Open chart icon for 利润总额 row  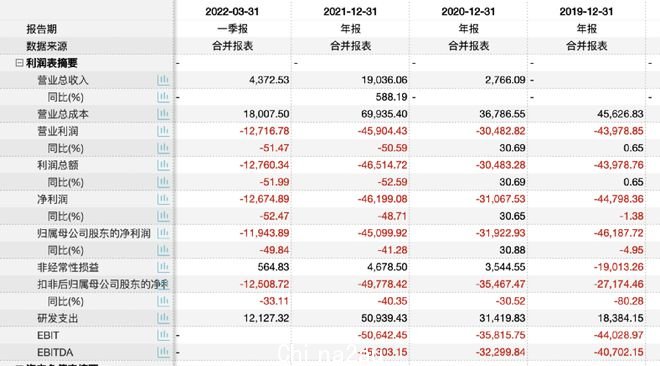coord(163,165)
